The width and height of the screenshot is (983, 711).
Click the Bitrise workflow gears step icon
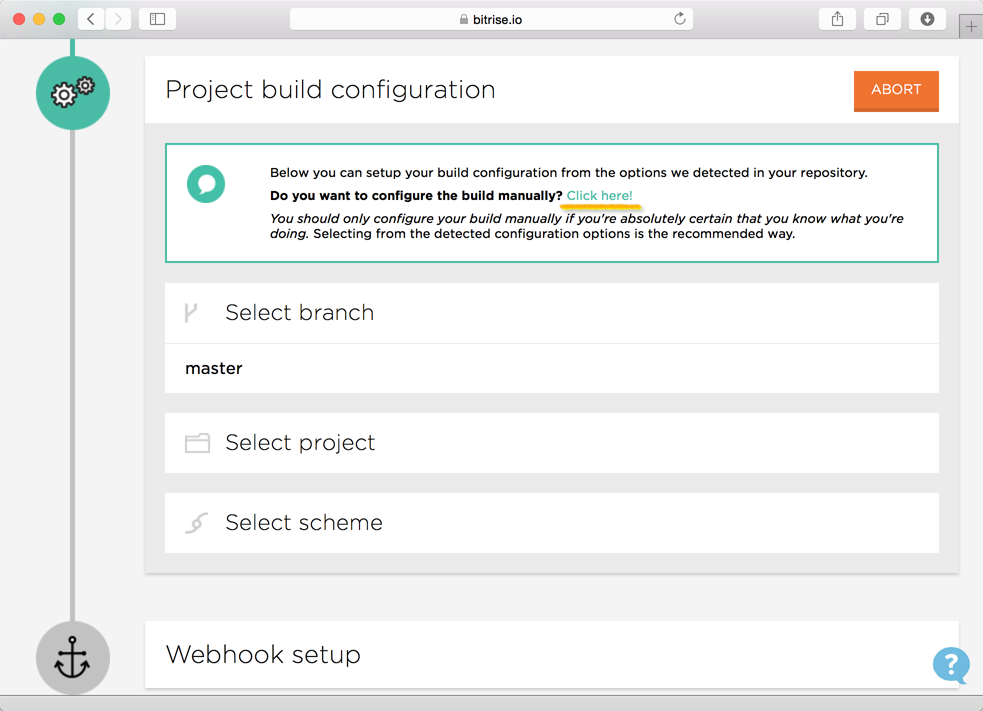click(x=72, y=92)
